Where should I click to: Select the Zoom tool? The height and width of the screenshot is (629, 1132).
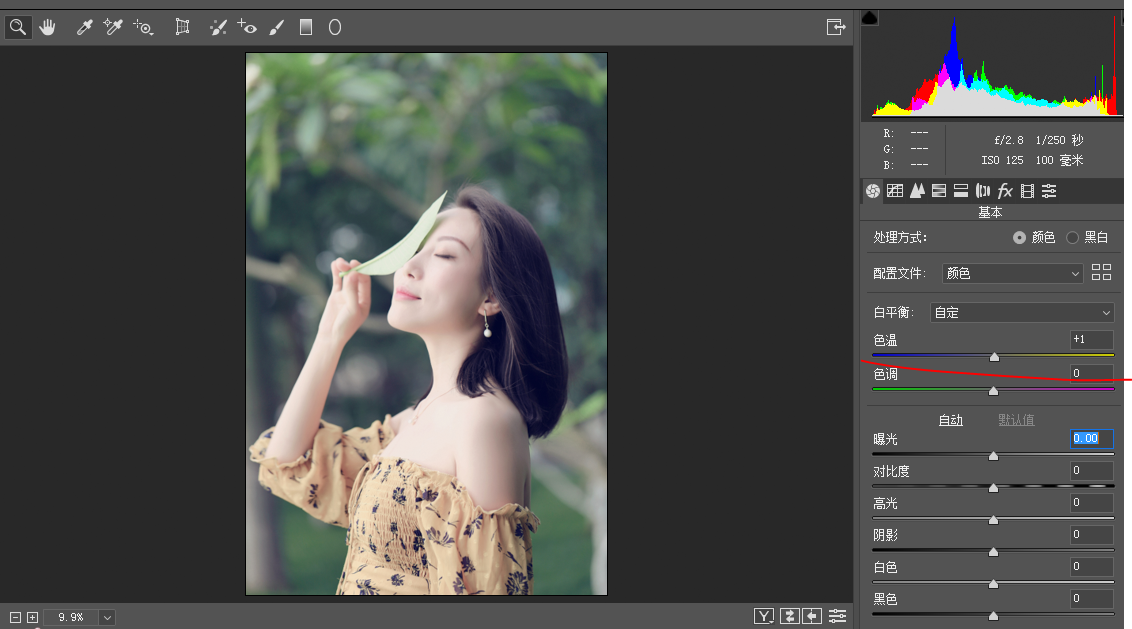[18, 27]
